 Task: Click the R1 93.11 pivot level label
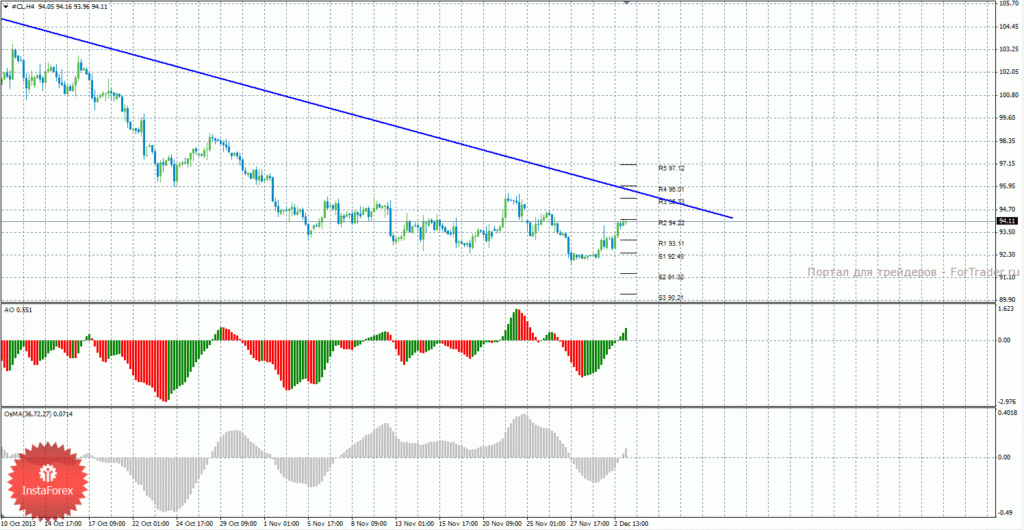click(x=671, y=243)
